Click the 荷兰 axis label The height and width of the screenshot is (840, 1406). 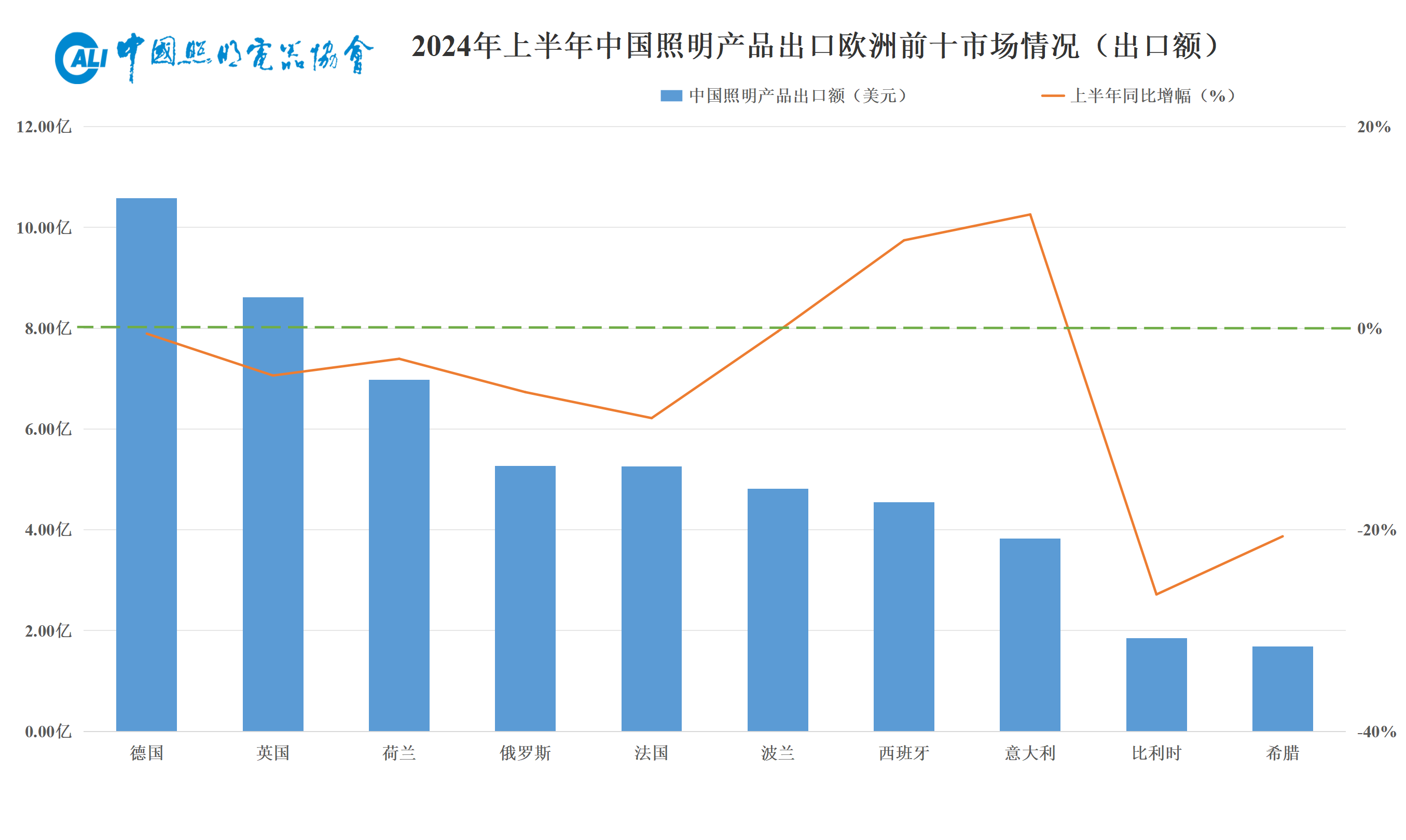pyautogui.click(x=399, y=753)
